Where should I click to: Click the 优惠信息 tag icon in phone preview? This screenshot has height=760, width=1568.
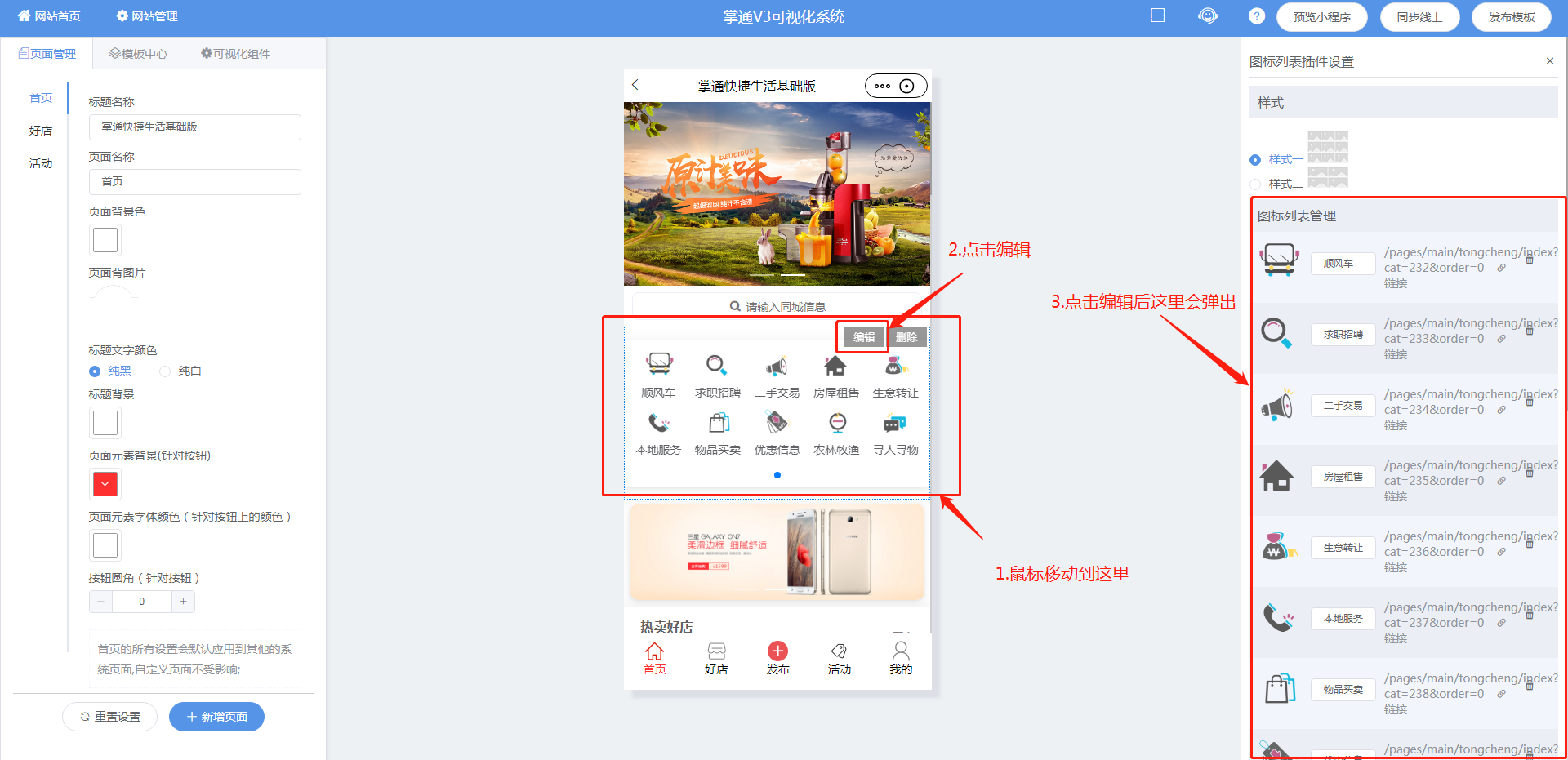(x=777, y=422)
